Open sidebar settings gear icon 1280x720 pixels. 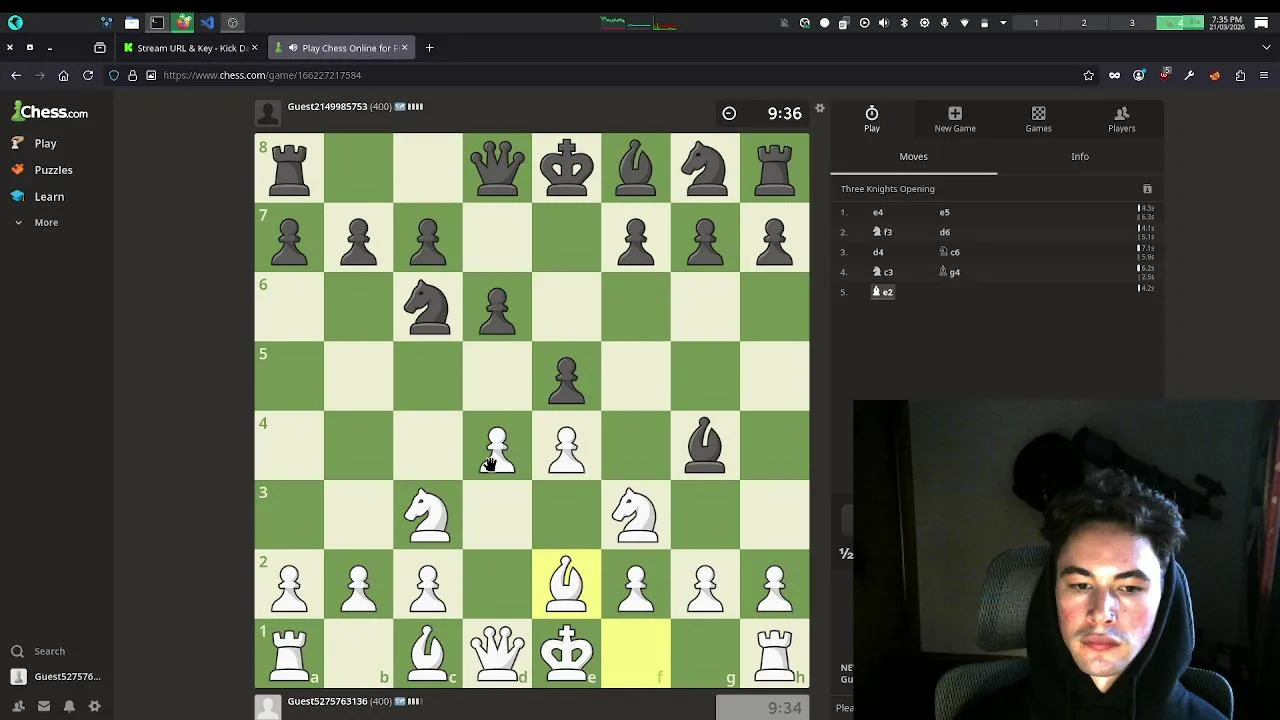pyautogui.click(x=95, y=706)
